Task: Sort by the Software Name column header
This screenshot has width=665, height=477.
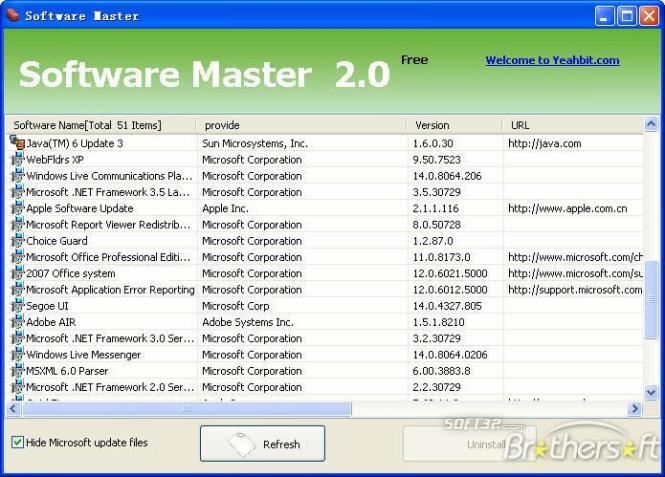Action: pos(101,125)
